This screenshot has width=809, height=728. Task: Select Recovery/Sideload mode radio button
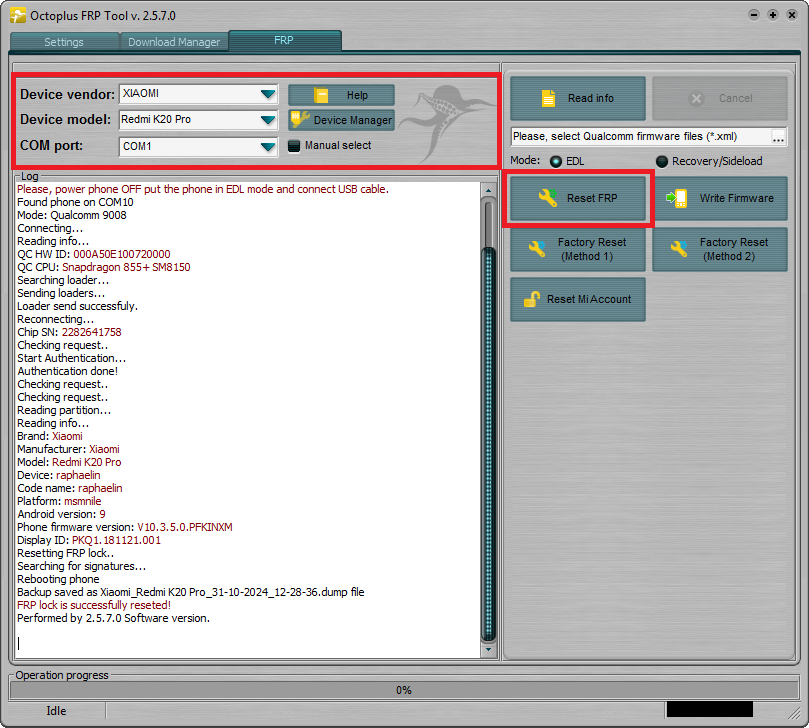[662, 161]
